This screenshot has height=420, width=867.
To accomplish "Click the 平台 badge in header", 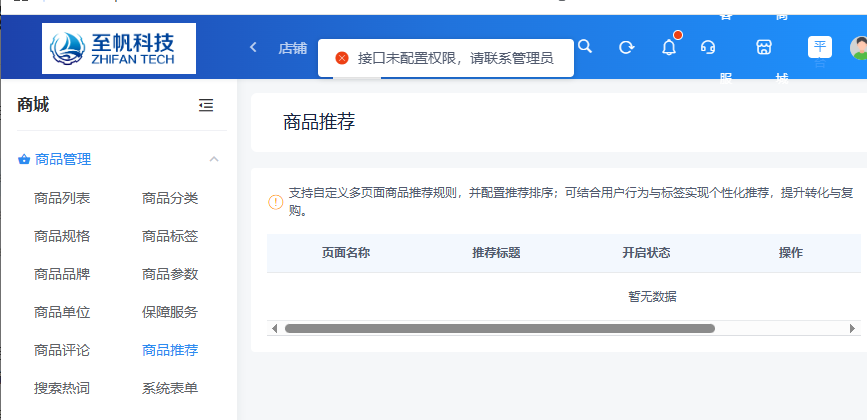I will (x=819, y=47).
